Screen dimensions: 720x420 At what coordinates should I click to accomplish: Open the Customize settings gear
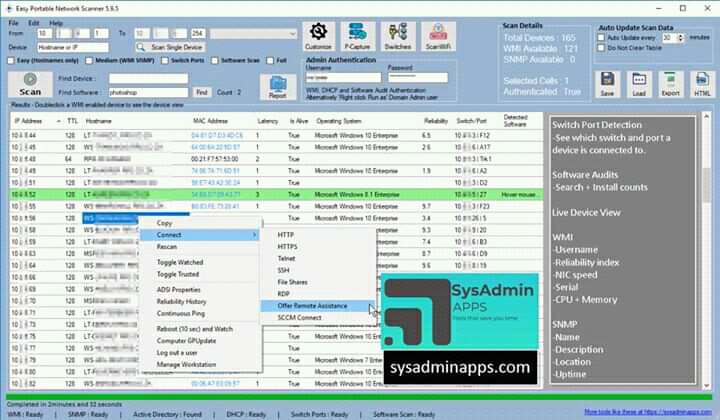[318, 36]
